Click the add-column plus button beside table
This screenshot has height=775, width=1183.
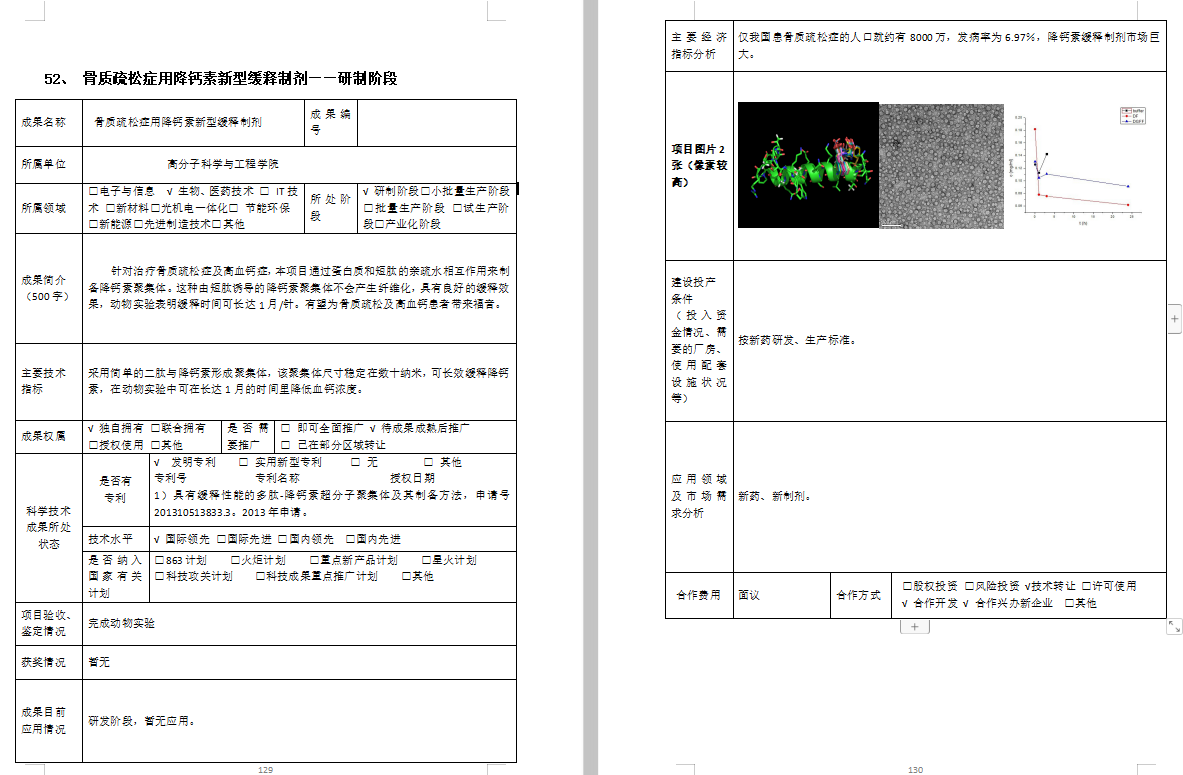tap(1175, 317)
